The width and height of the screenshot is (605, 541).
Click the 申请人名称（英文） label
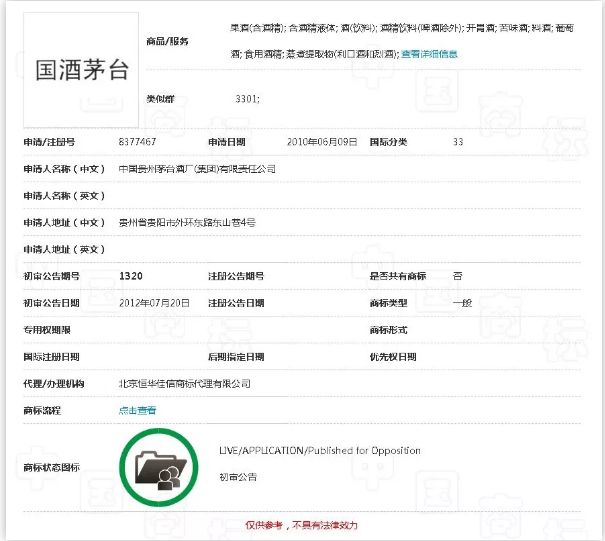click(x=64, y=196)
